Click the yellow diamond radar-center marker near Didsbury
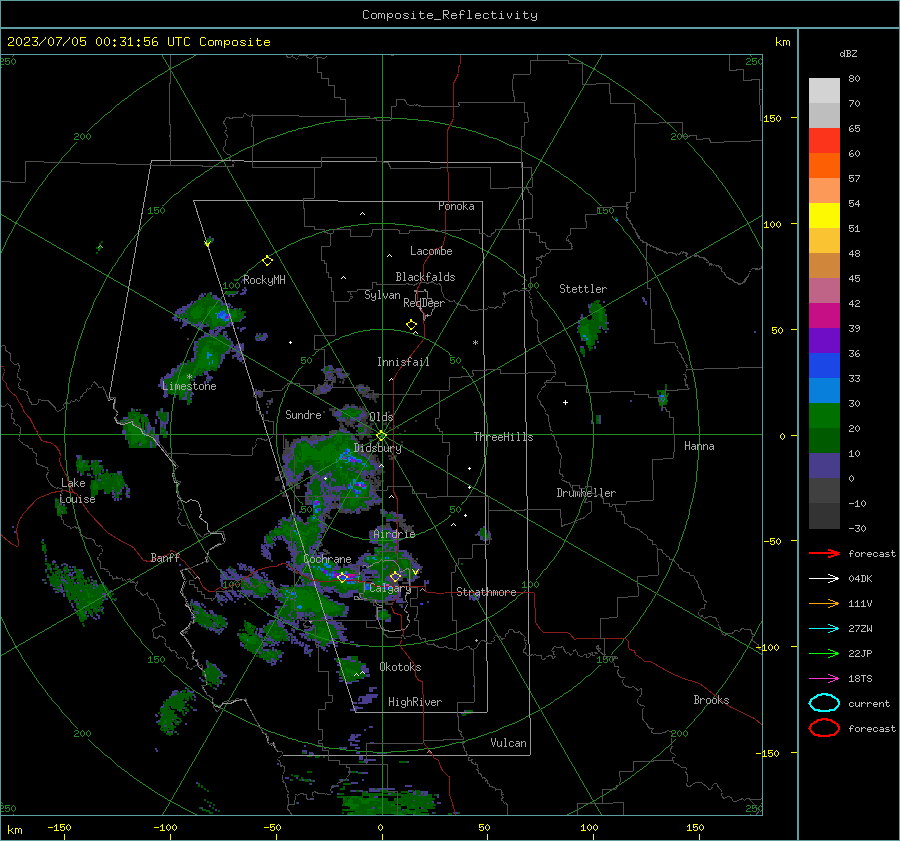 [381, 435]
